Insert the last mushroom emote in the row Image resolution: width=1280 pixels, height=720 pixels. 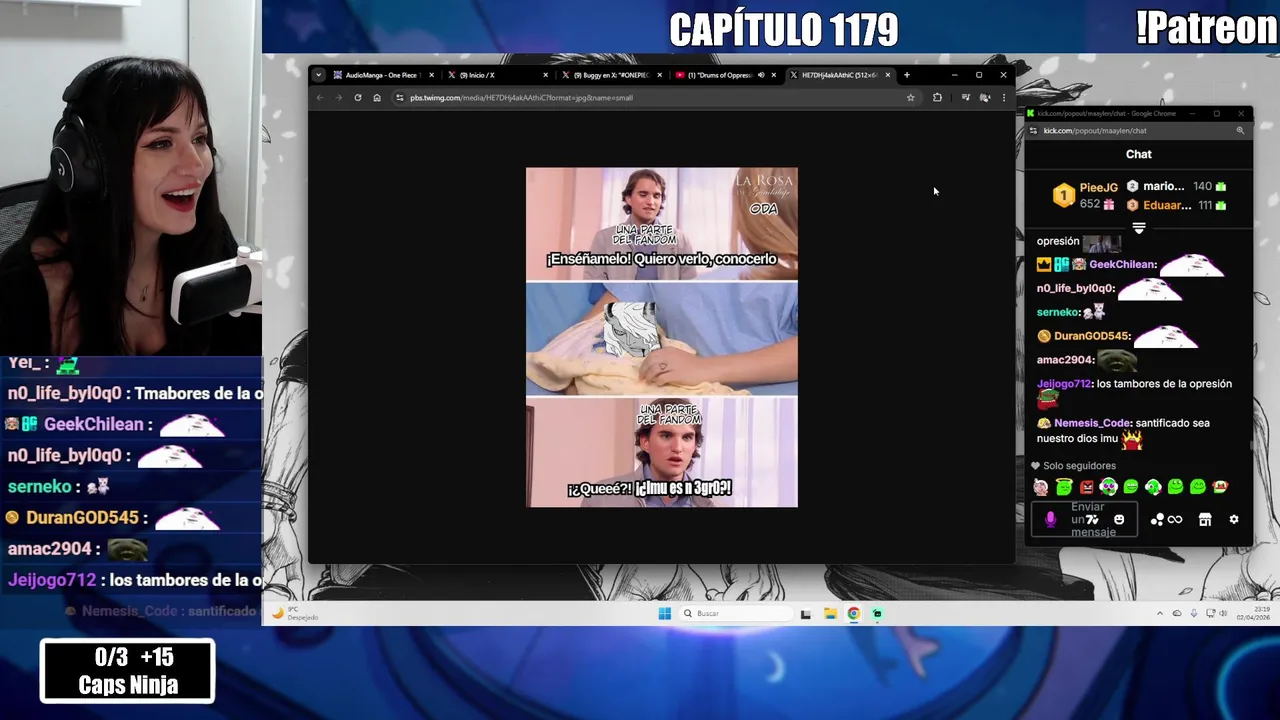pos(1220,487)
